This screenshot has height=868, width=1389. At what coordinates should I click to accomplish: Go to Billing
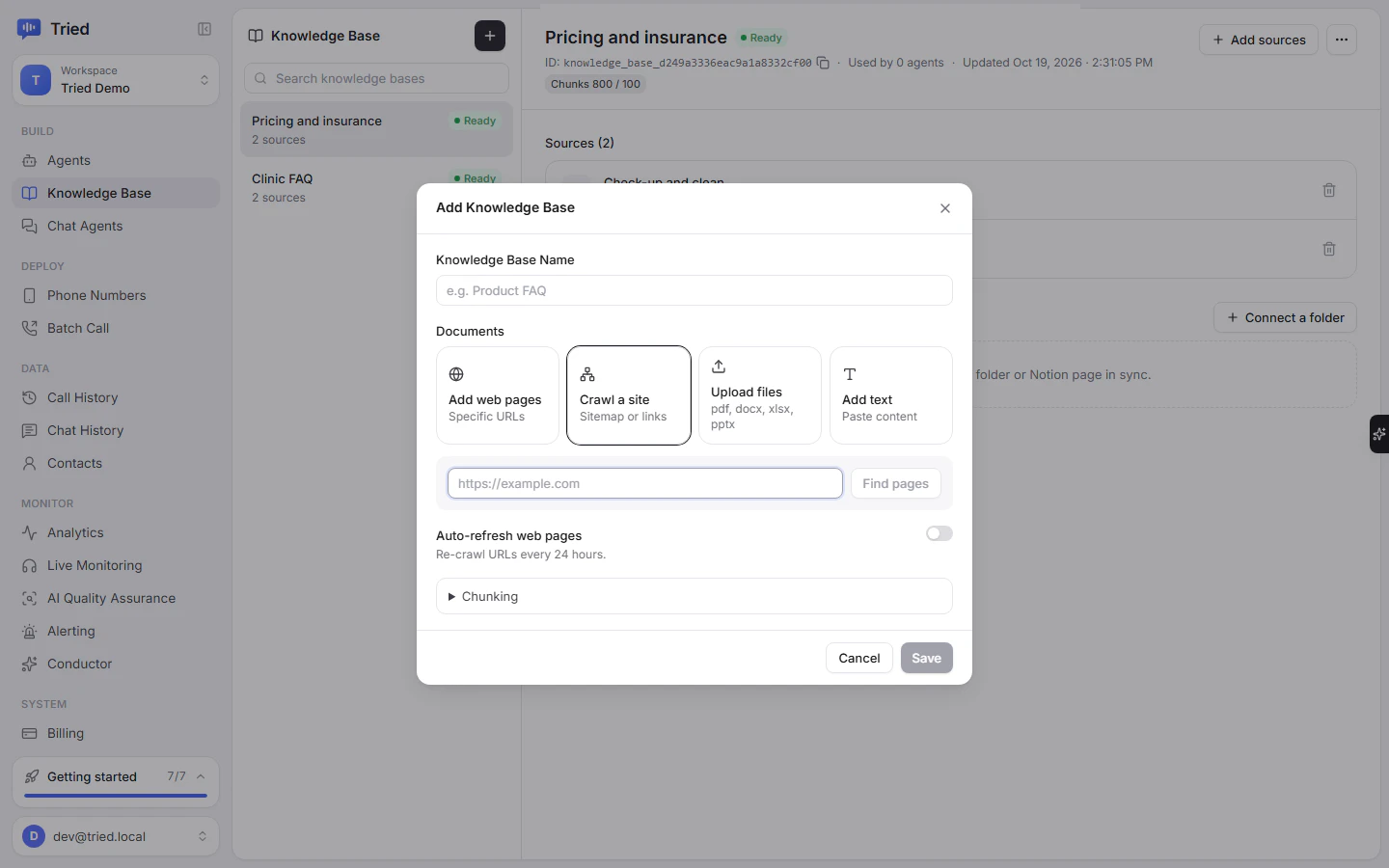116,733
